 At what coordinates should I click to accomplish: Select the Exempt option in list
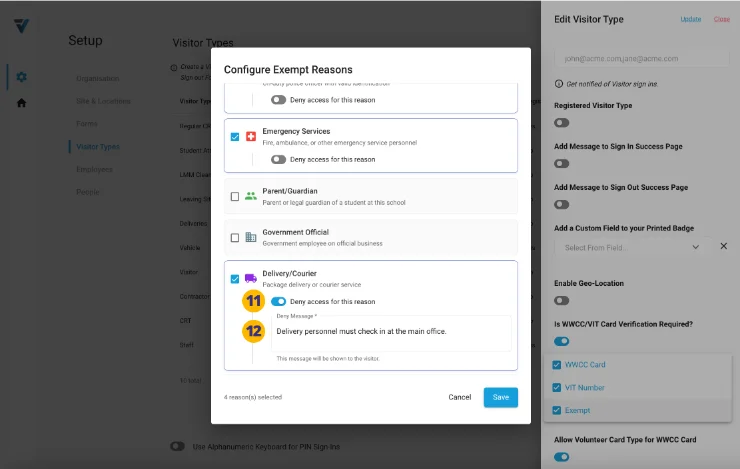click(x=577, y=410)
